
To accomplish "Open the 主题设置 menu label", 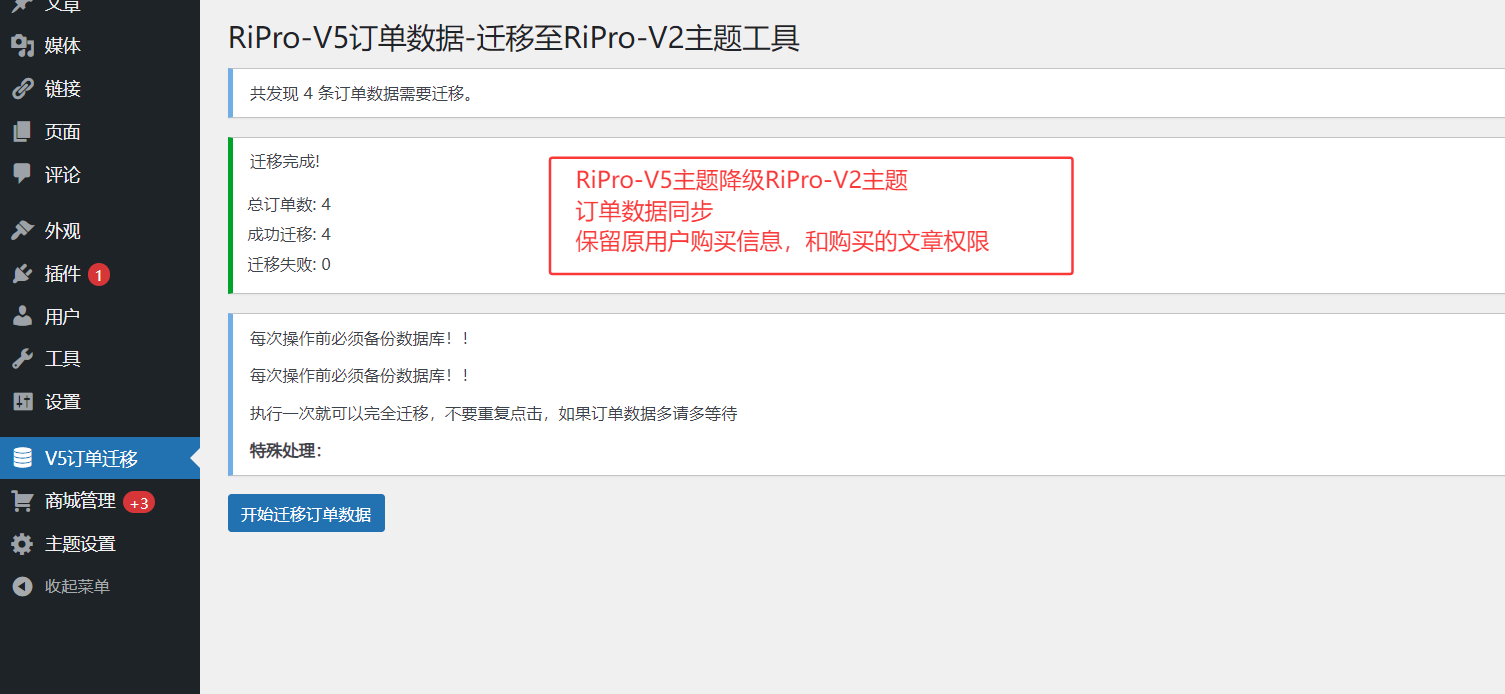I will [80, 544].
